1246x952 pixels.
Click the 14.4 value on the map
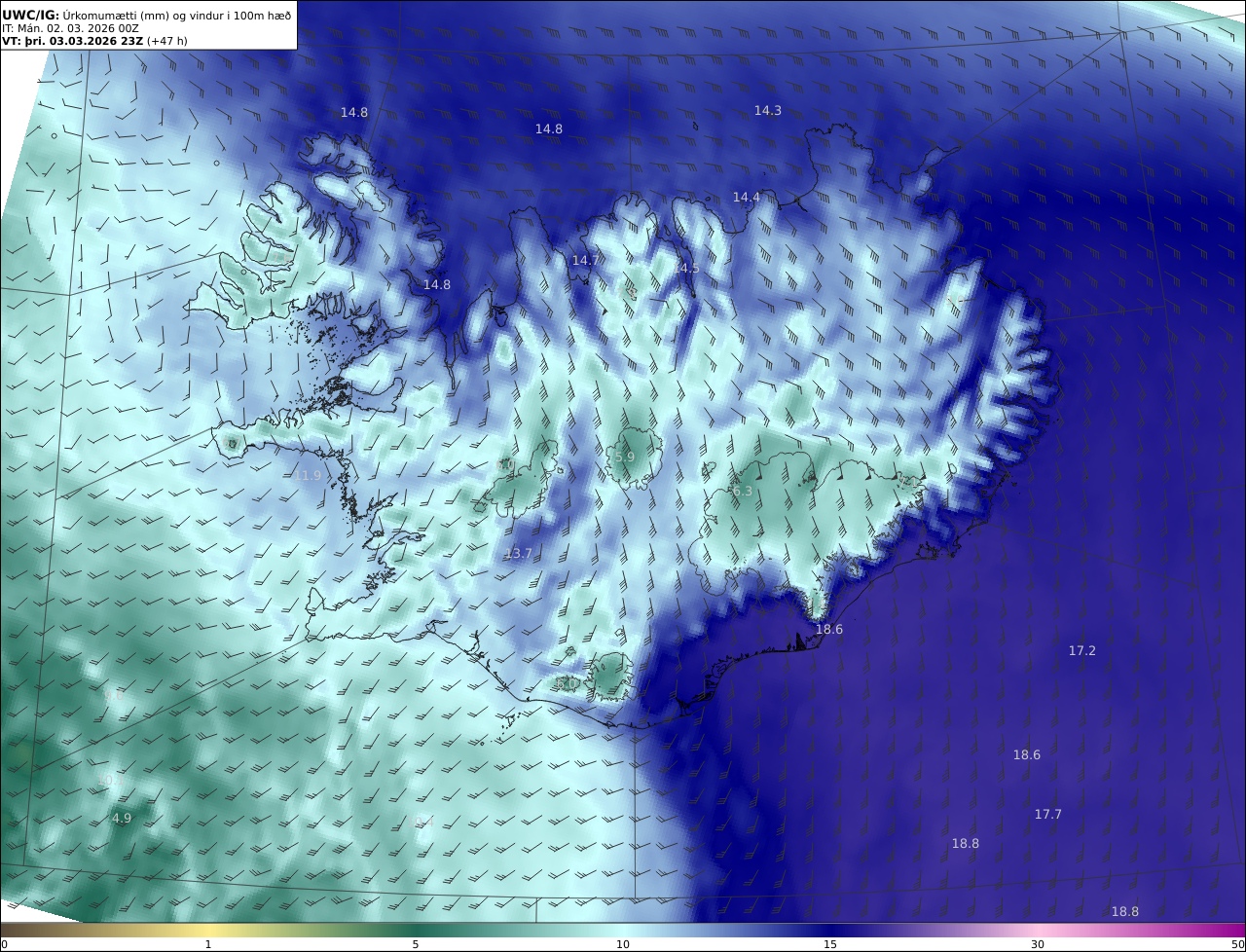[747, 198]
